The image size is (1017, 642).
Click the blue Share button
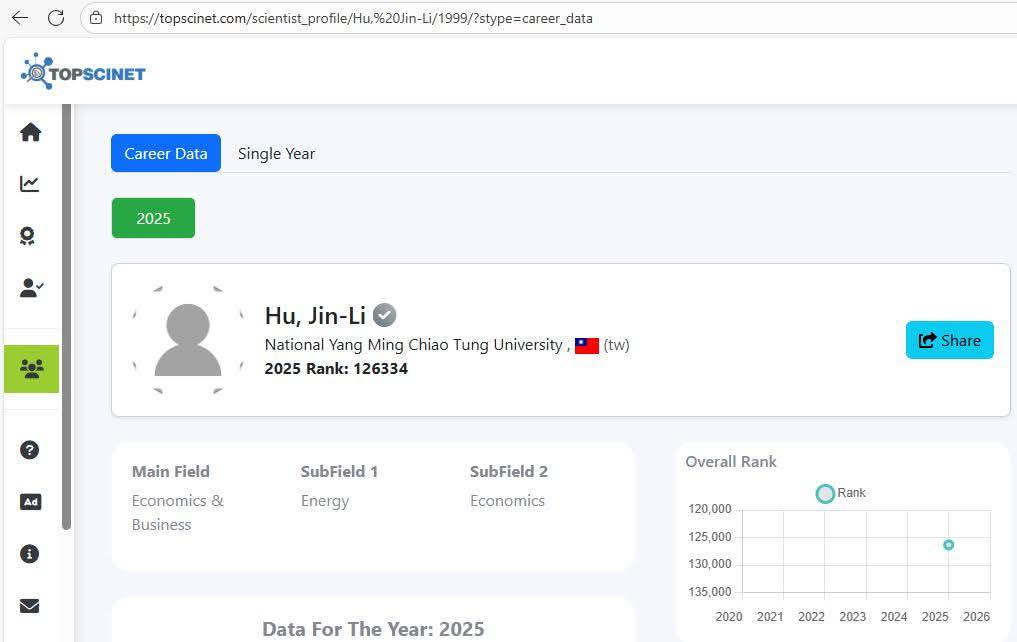[x=949, y=340]
